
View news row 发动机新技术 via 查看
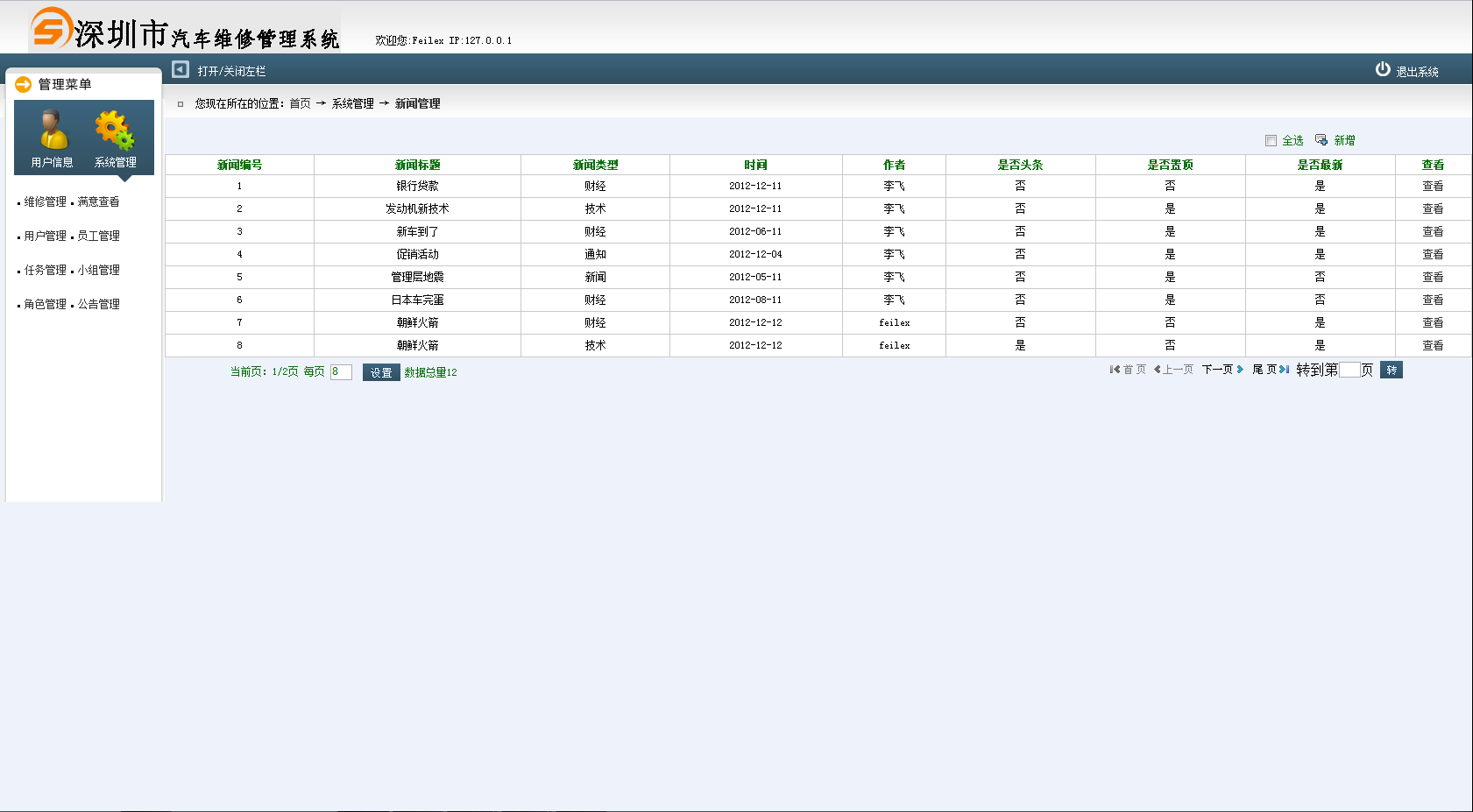[1433, 208]
